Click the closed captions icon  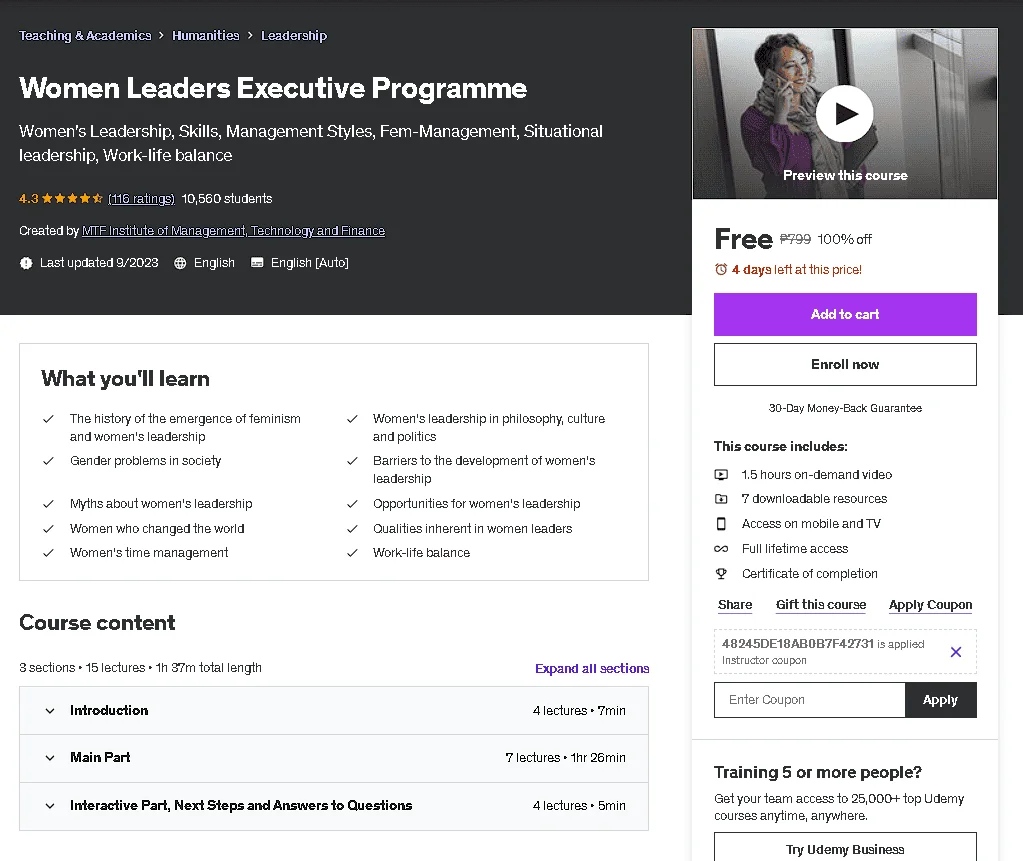click(x=257, y=263)
